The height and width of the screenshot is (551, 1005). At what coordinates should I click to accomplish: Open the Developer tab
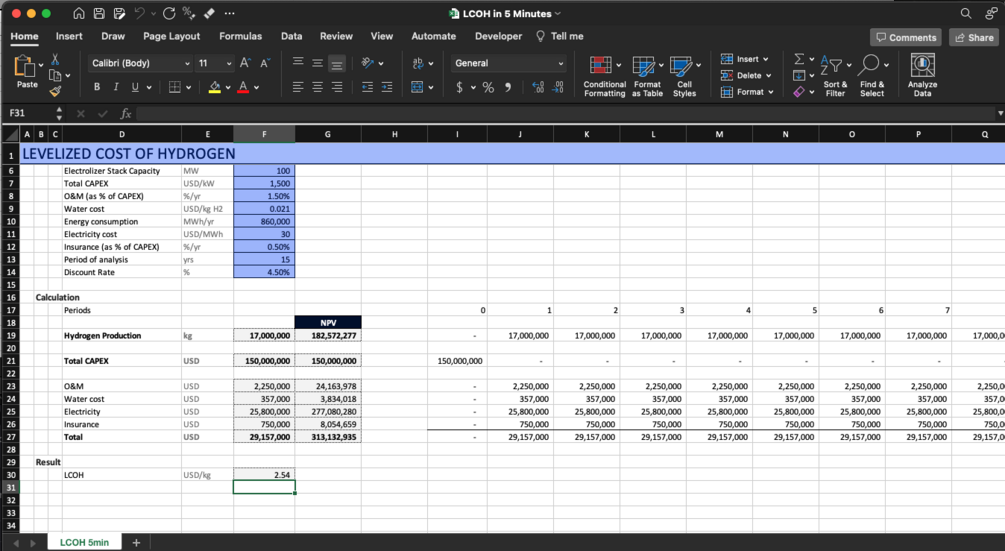pyautogui.click(x=498, y=37)
